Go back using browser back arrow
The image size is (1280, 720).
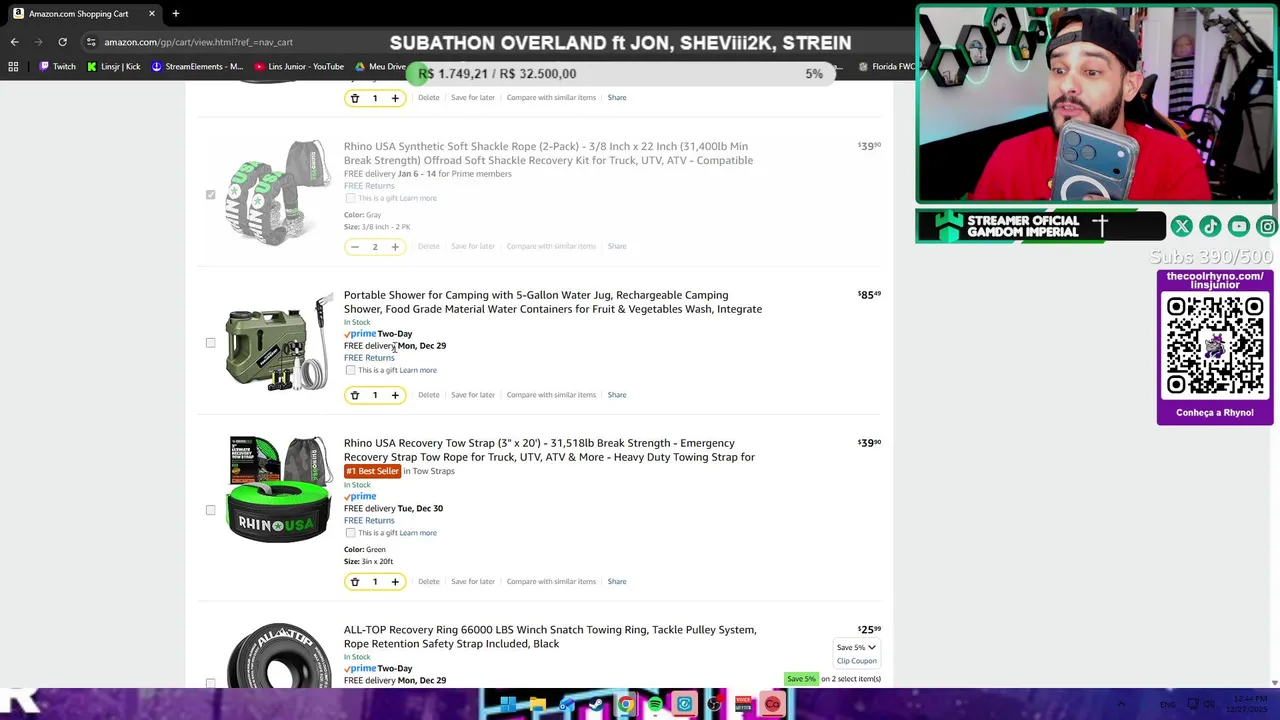click(14, 42)
